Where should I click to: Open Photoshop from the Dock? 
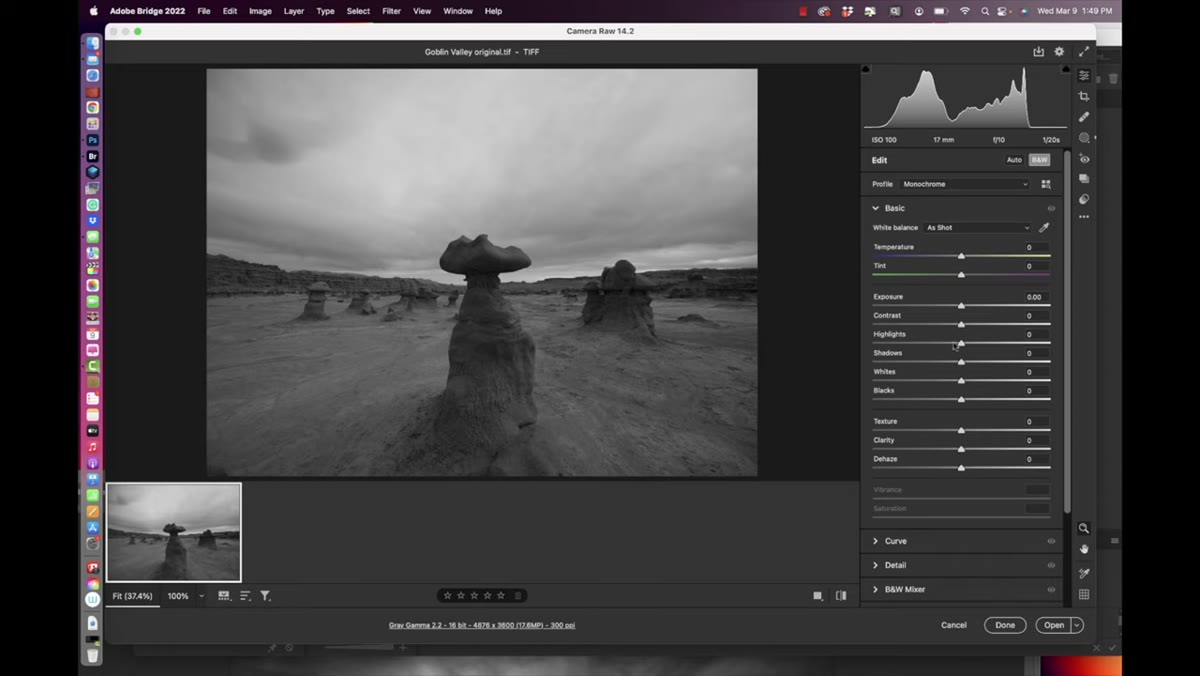click(93, 140)
